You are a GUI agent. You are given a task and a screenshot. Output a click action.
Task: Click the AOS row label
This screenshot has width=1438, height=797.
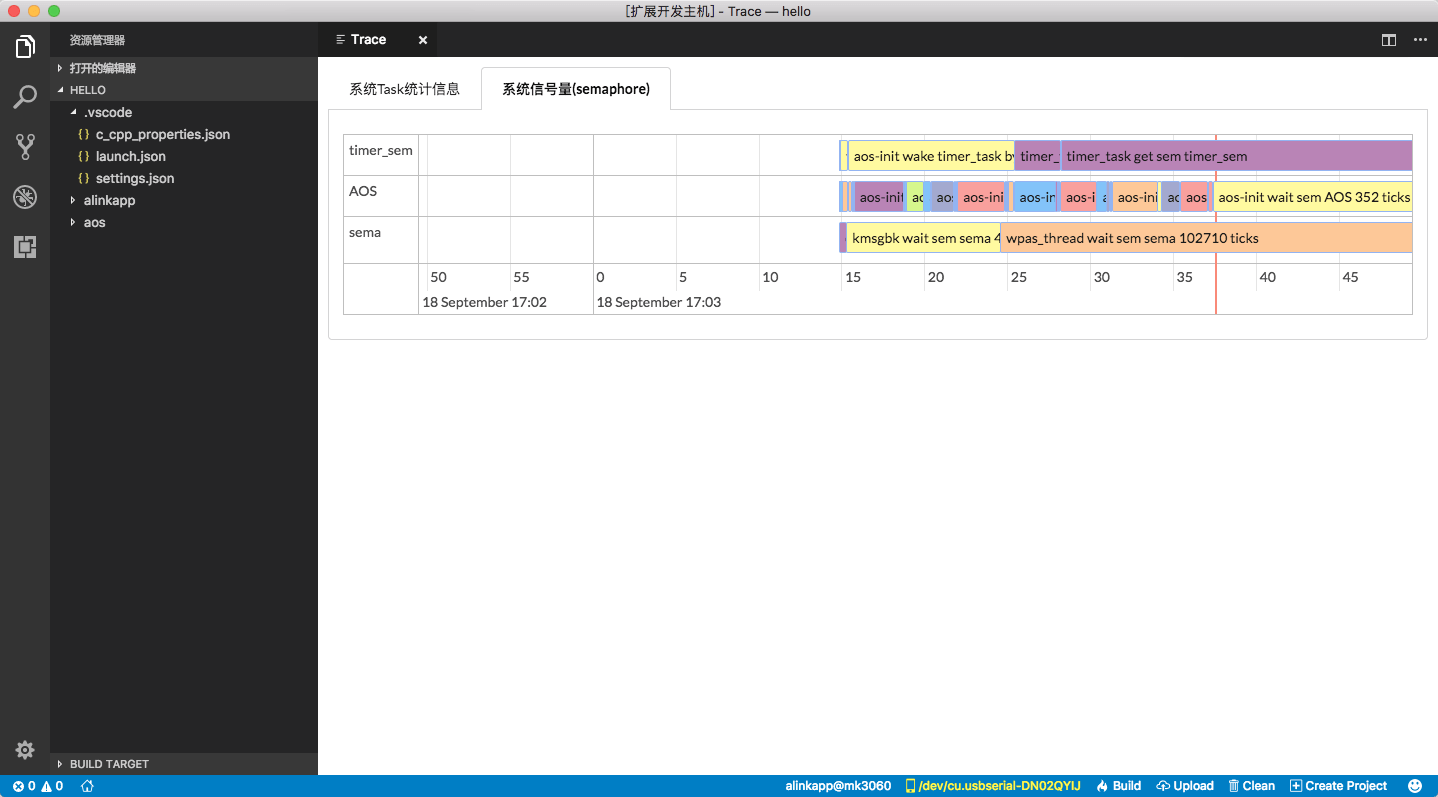[363, 191]
